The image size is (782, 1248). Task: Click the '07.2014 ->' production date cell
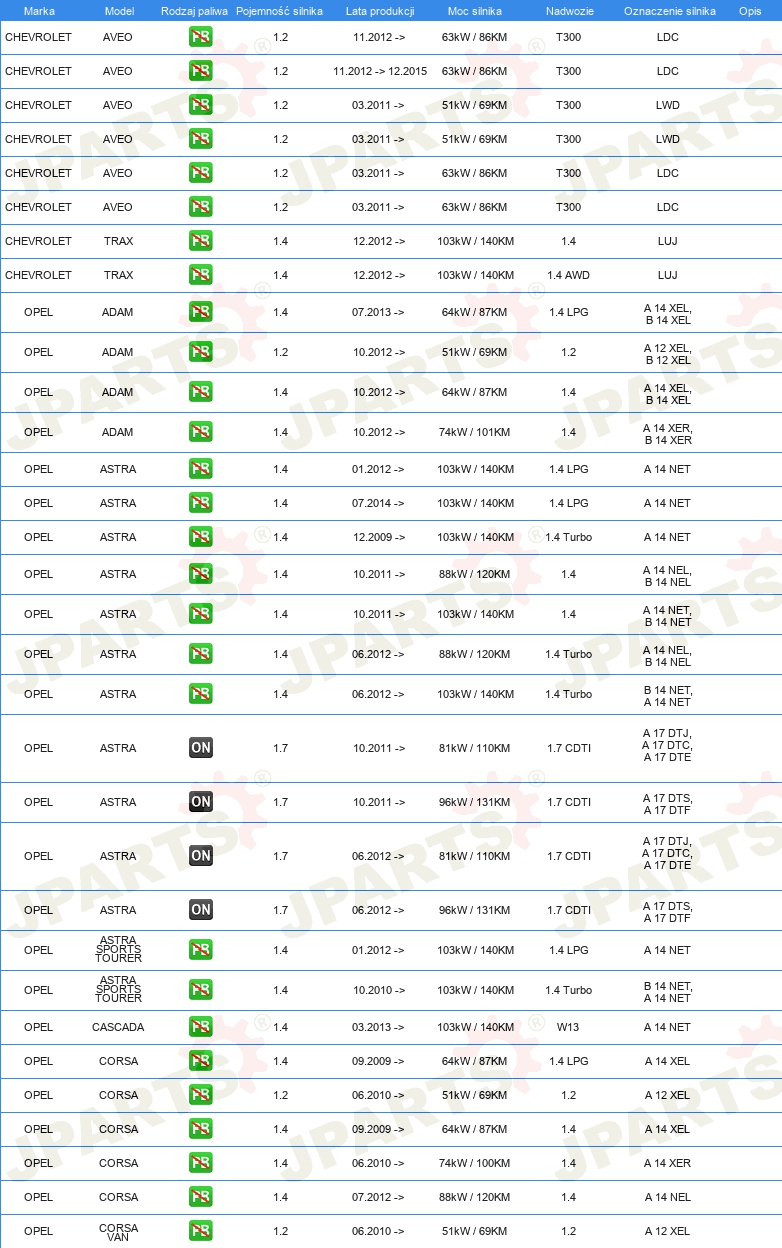click(x=379, y=503)
